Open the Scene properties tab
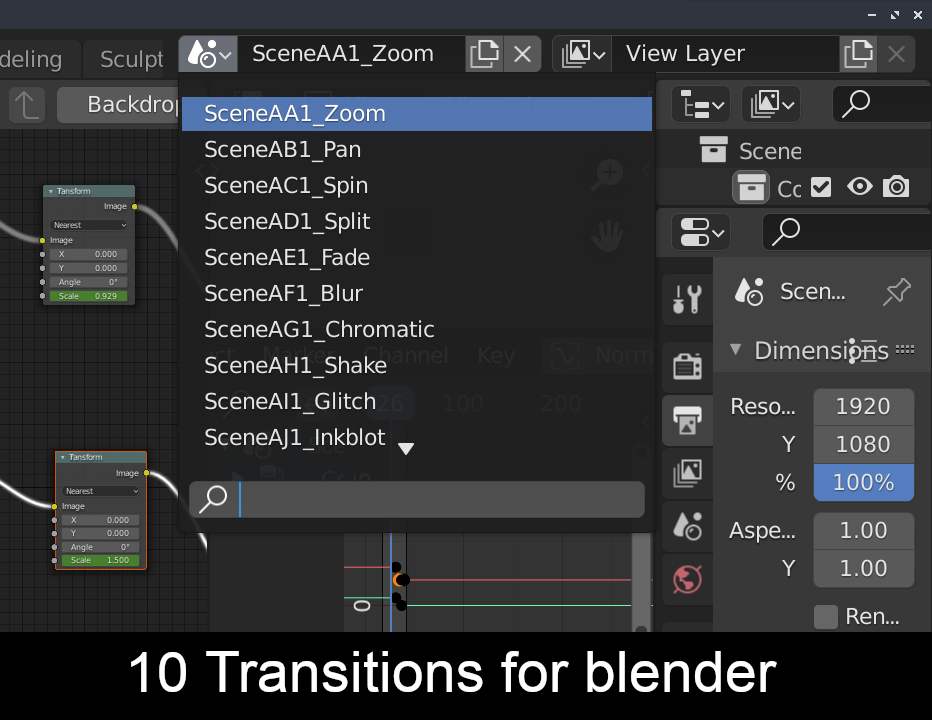932x720 pixels. coord(688,526)
